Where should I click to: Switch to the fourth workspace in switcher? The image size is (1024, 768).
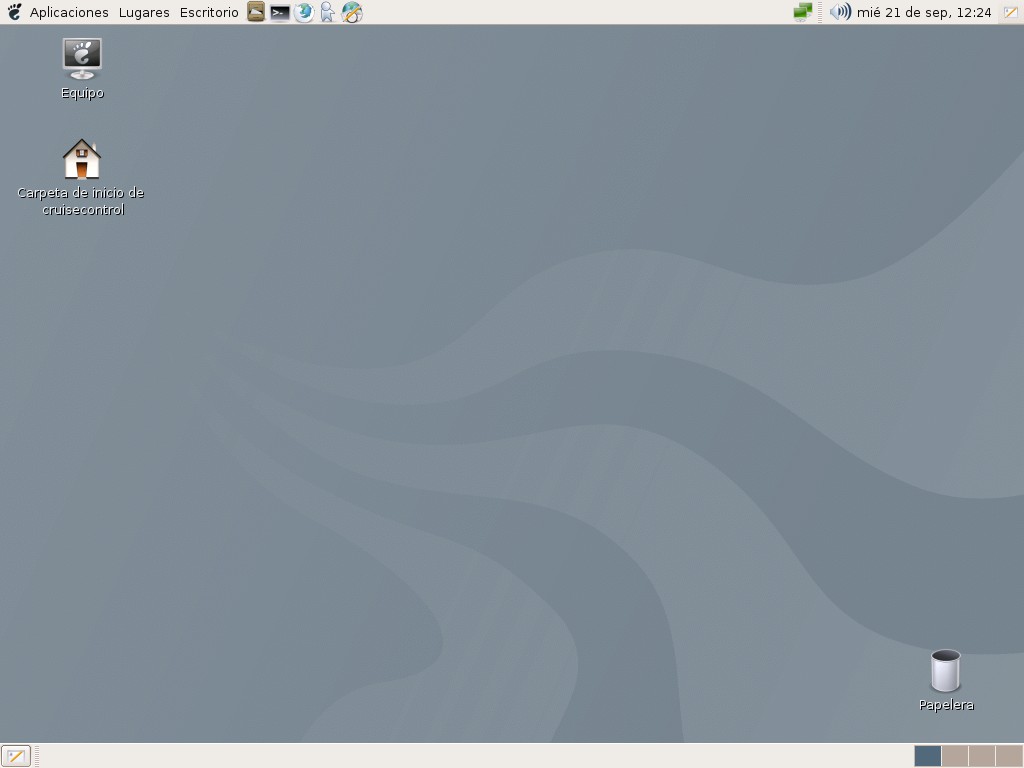click(x=1009, y=756)
